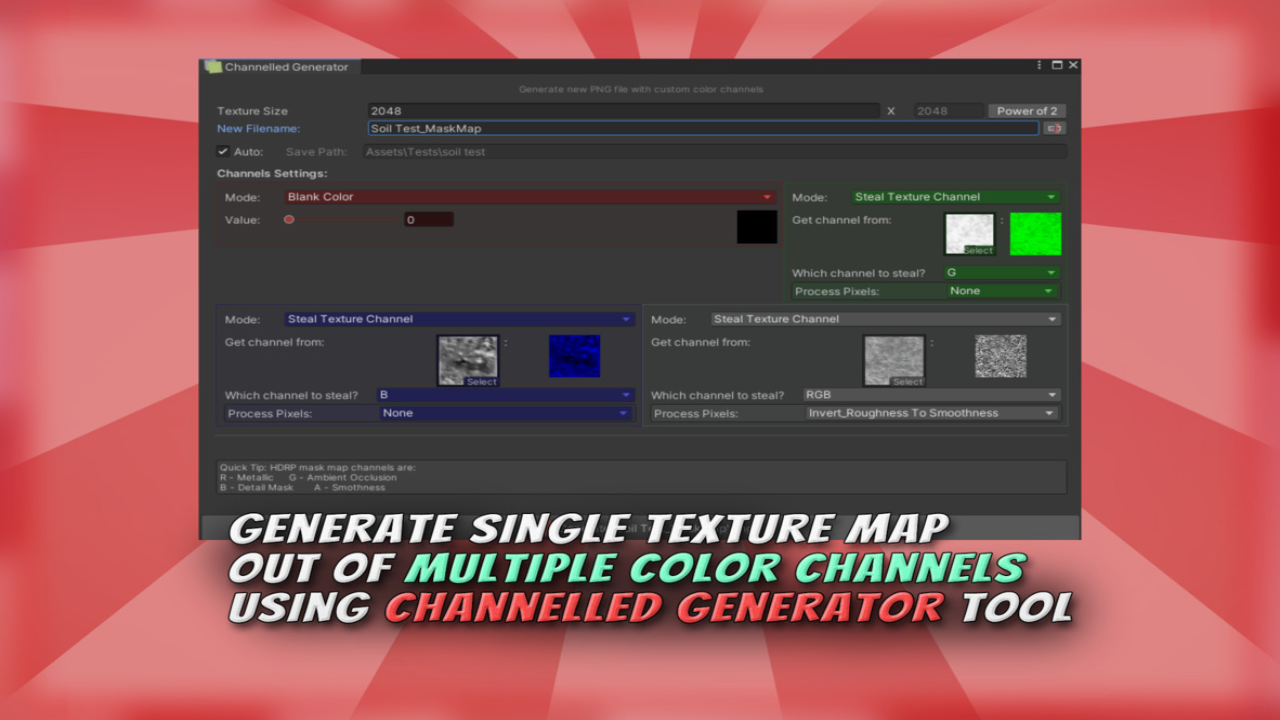This screenshot has height=720, width=1280.
Task: Open the window's three-dot options menu
Action: point(1039,65)
